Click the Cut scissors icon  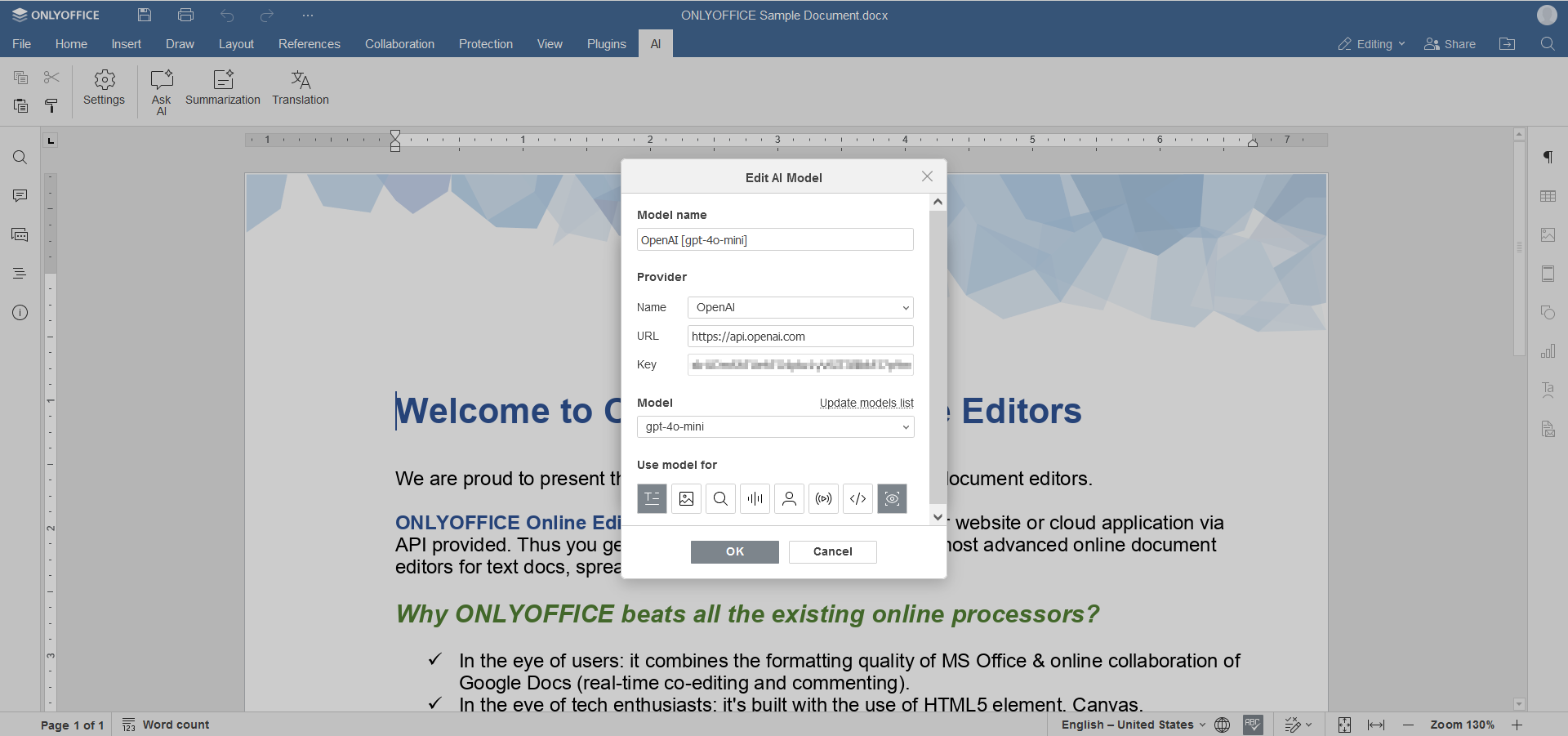coord(51,78)
